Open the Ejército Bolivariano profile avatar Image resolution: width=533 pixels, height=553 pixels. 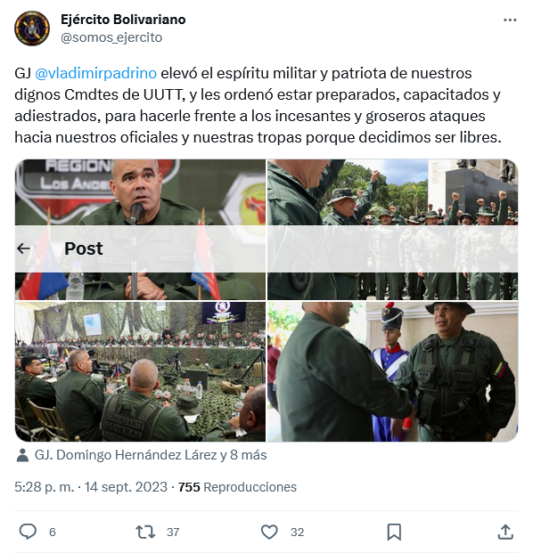[x=32, y=28]
